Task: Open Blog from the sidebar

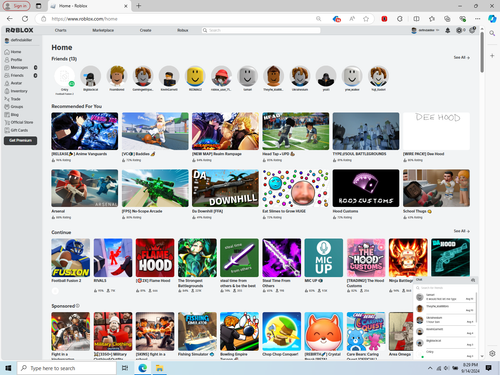Action: pos(12,115)
